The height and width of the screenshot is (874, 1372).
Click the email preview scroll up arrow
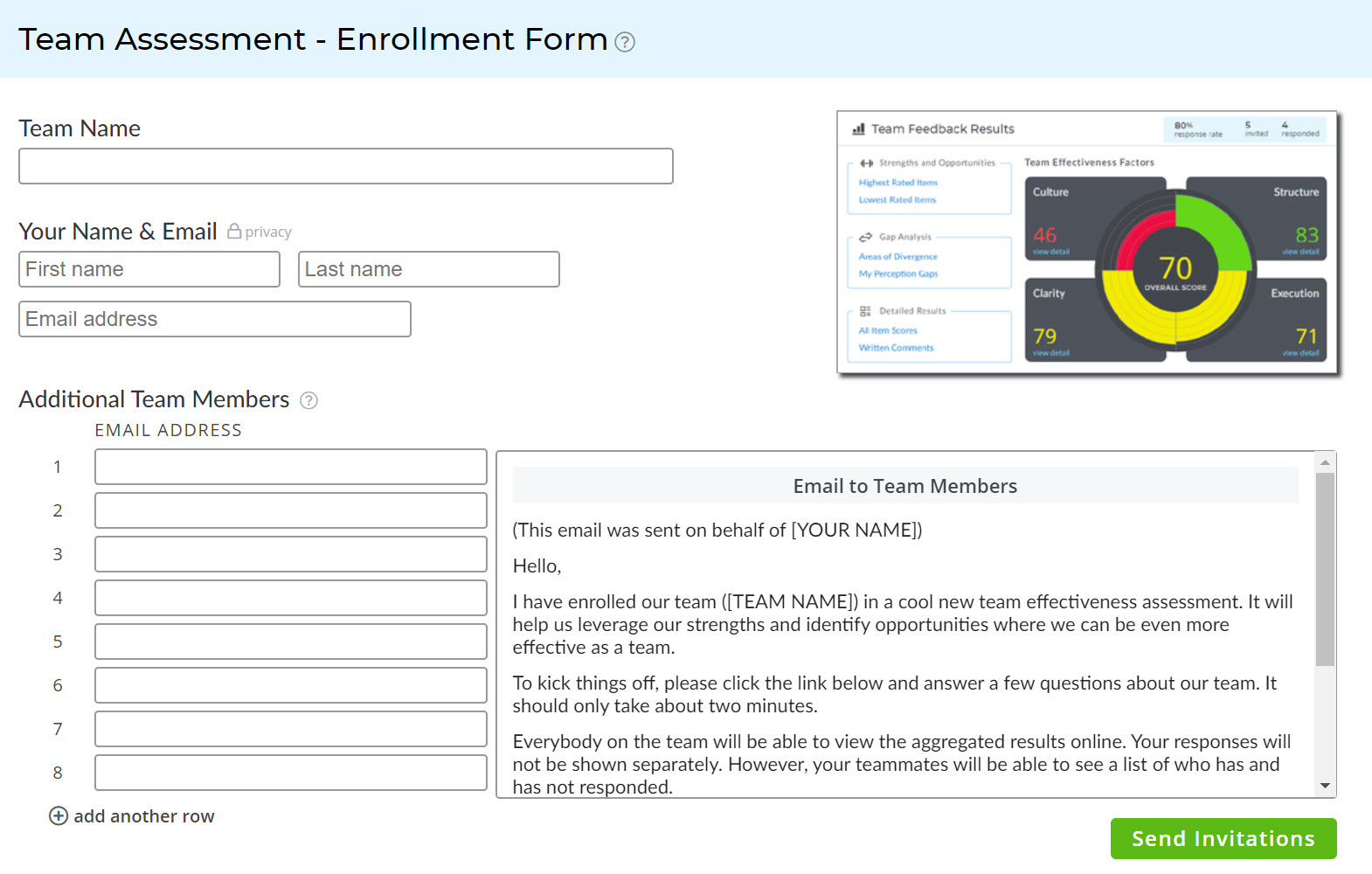(1325, 462)
